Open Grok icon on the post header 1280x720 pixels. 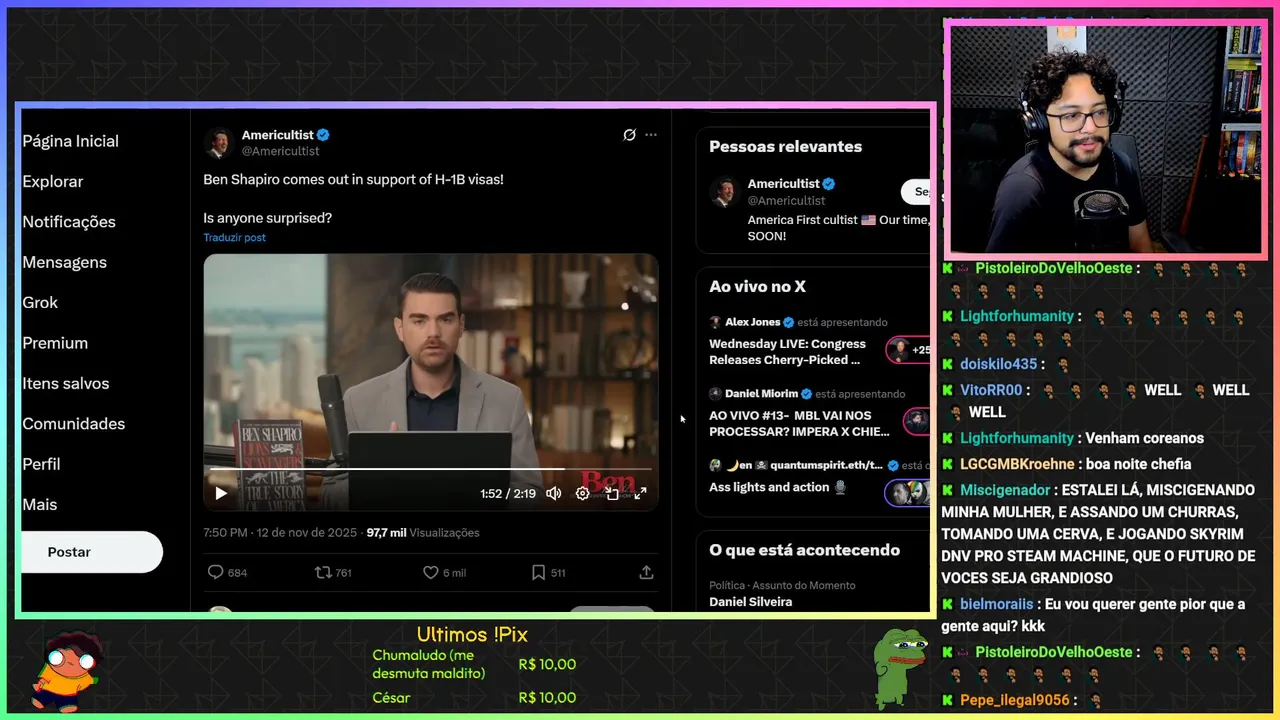click(x=629, y=135)
